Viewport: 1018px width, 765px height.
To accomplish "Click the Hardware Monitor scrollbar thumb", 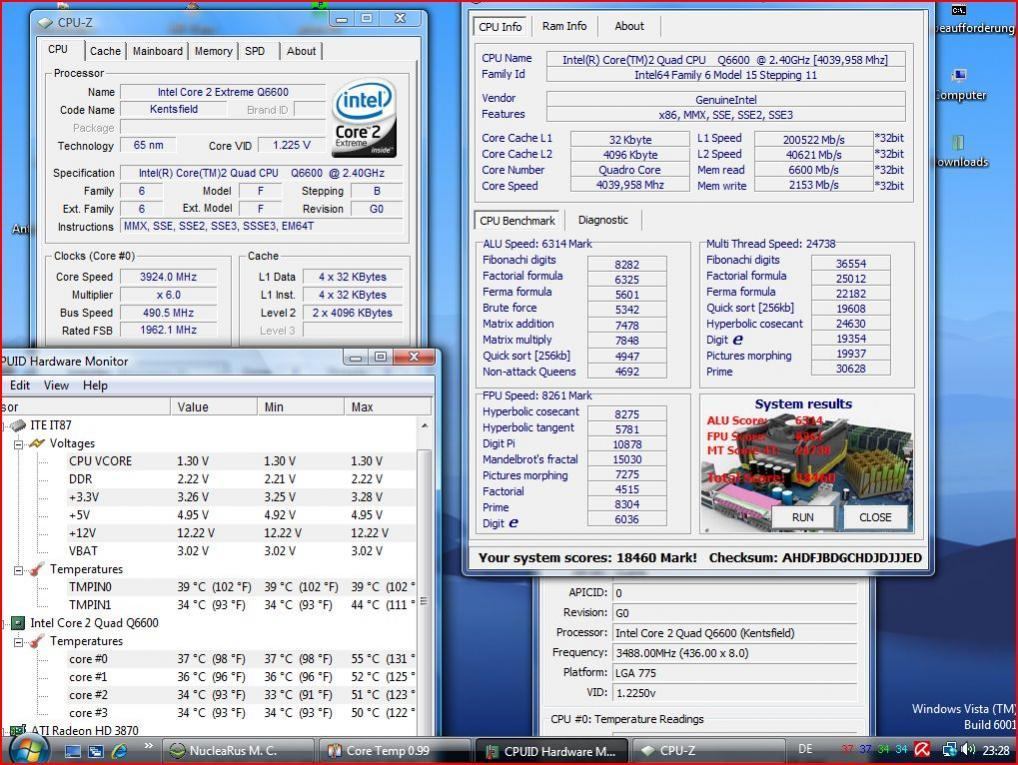I will pyautogui.click(x=425, y=601).
